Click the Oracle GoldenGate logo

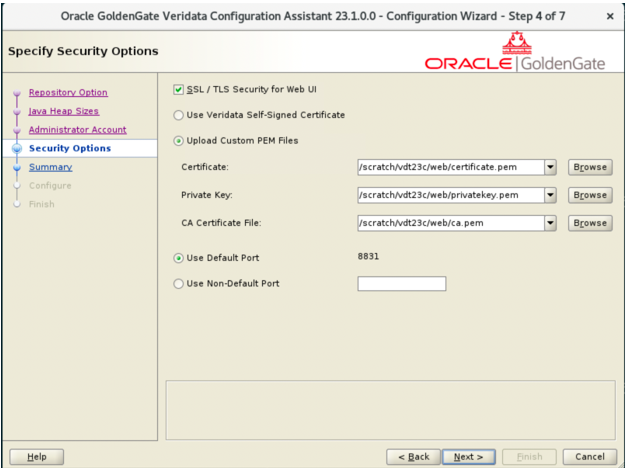tap(515, 52)
